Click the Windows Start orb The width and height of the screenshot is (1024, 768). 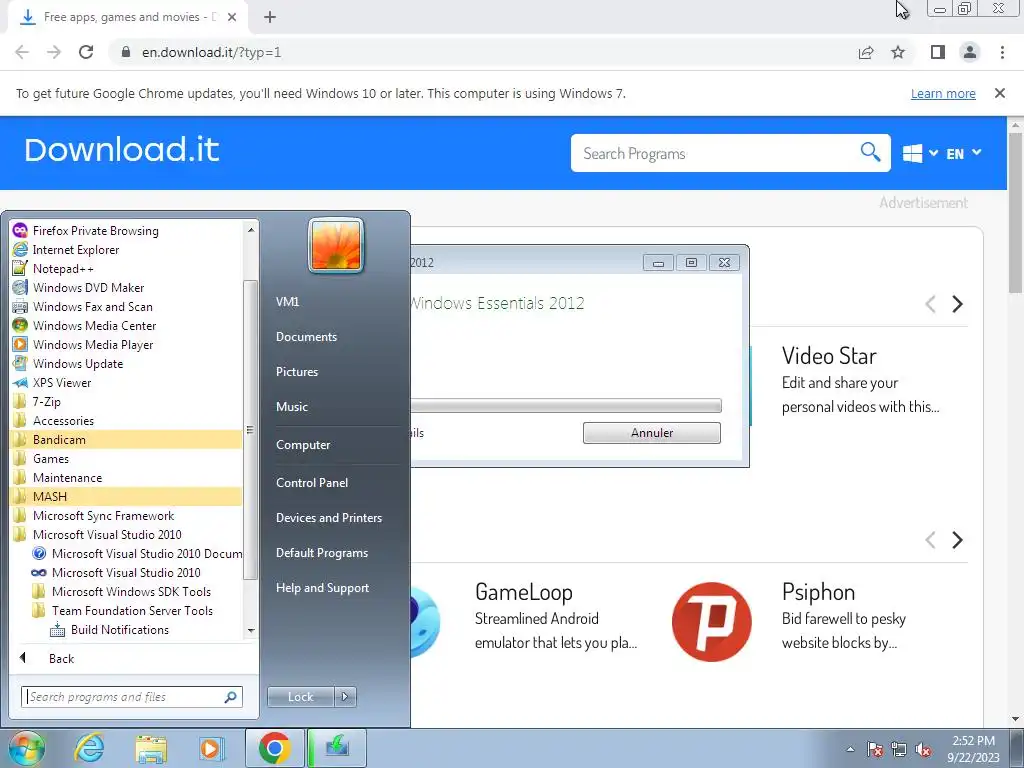[x=26, y=748]
